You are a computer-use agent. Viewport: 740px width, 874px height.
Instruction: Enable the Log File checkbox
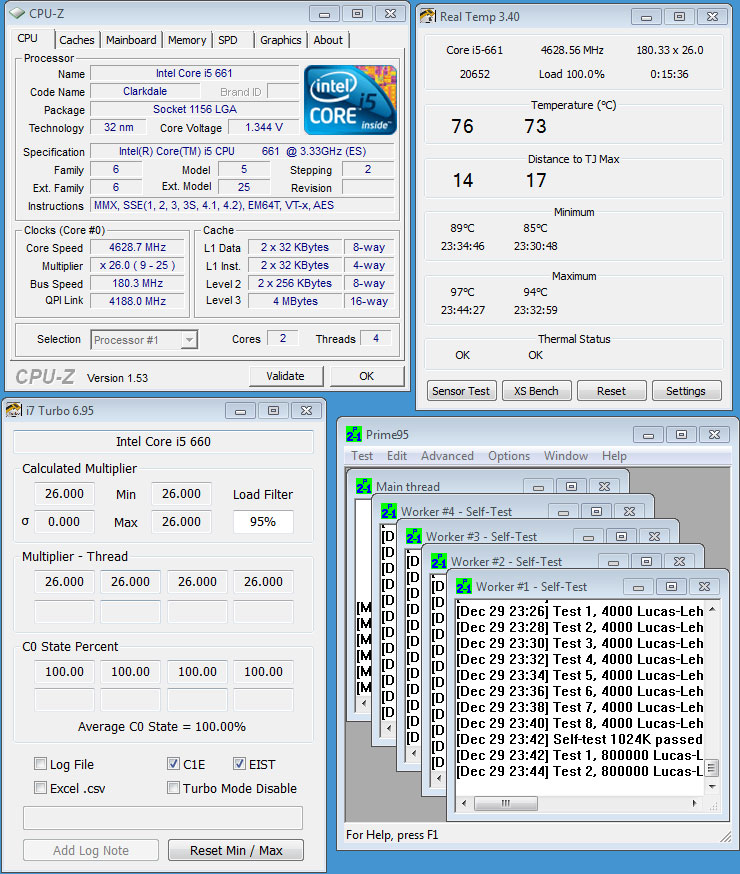[x=41, y=764]
